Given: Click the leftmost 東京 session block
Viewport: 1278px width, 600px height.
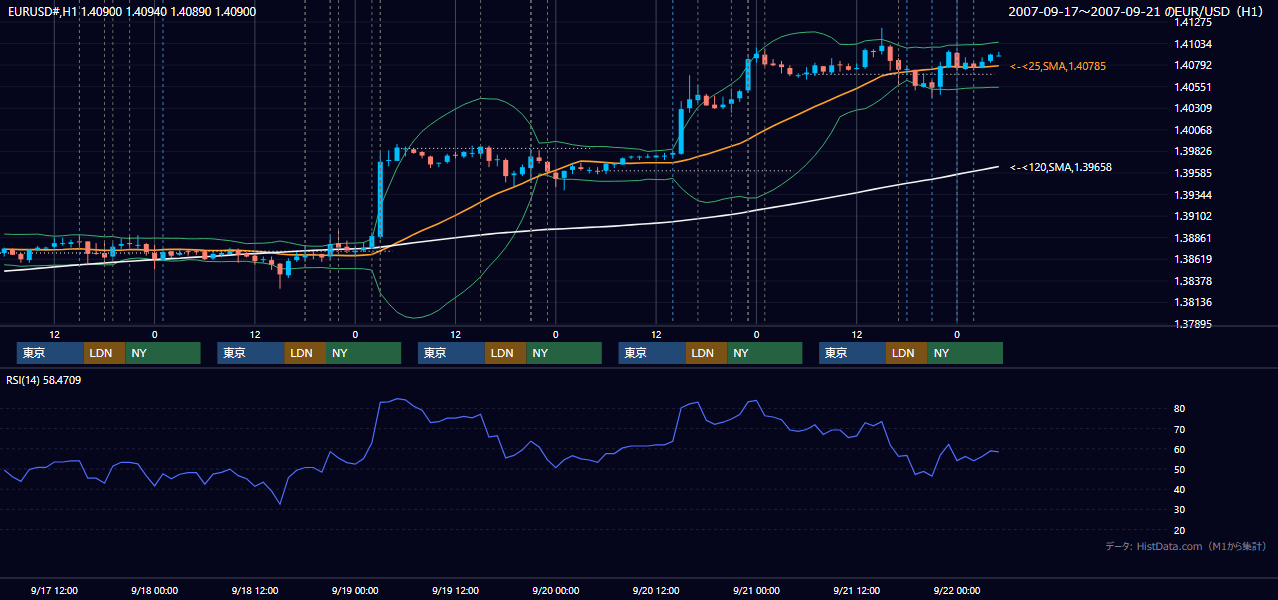Looking at the screenshot, I should click(x=50, y=353).
